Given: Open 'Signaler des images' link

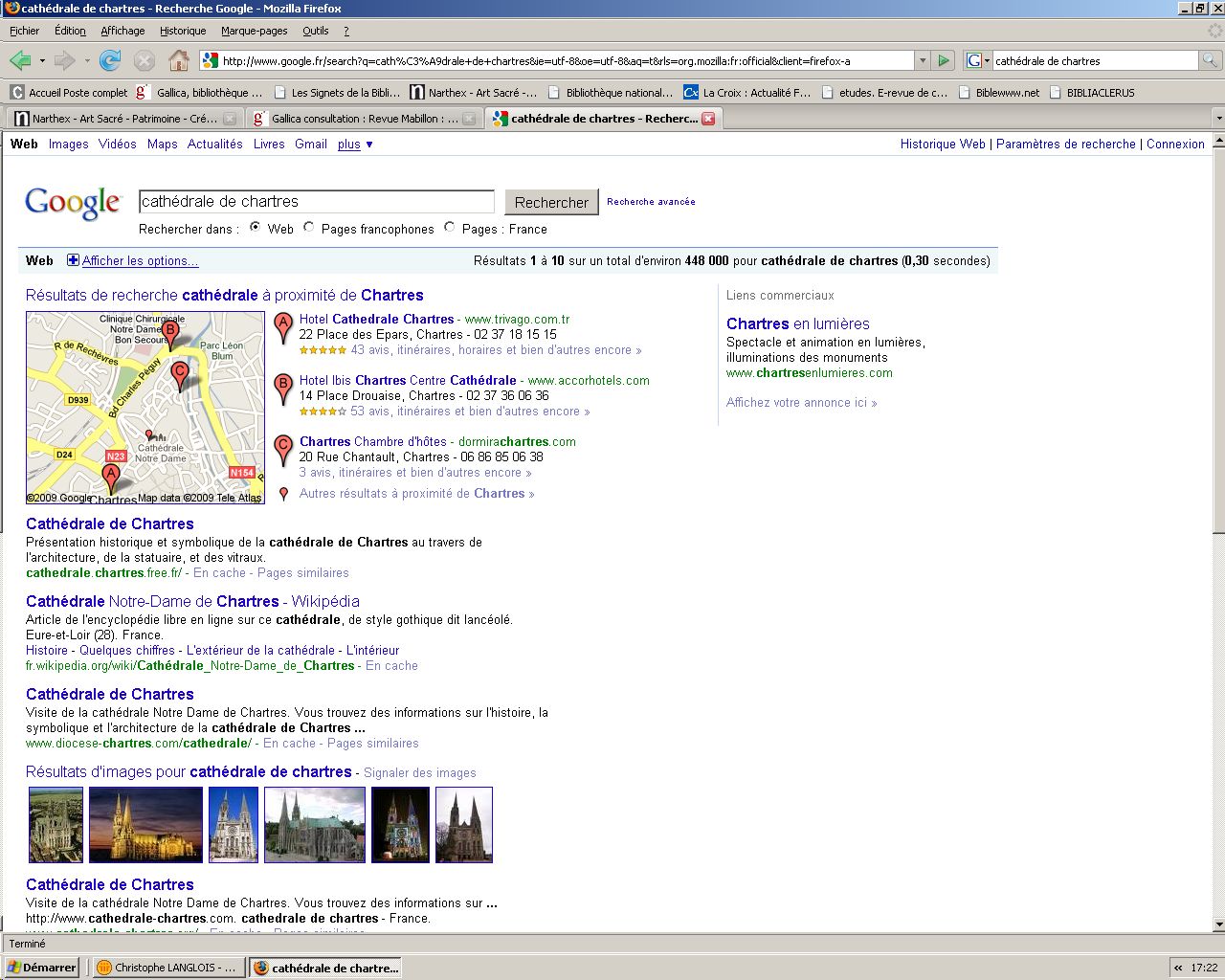Looking at the screenshot, I should point(420,773).
